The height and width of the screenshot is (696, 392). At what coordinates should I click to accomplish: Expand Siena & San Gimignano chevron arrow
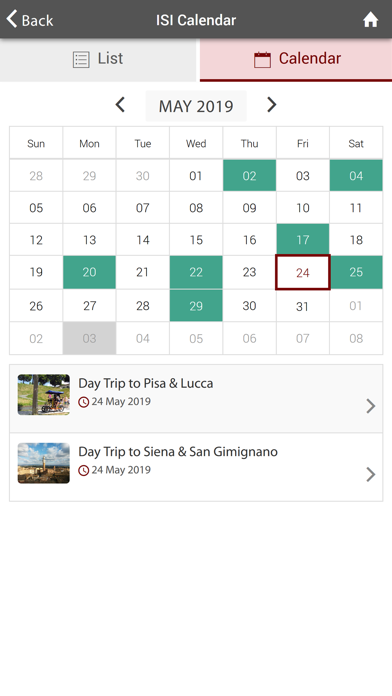(x=371, y=475)
